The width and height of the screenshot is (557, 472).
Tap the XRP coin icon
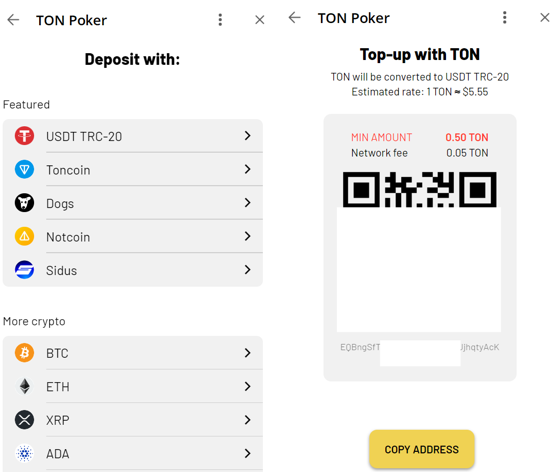pyautogui.click(x=25, y=420)
